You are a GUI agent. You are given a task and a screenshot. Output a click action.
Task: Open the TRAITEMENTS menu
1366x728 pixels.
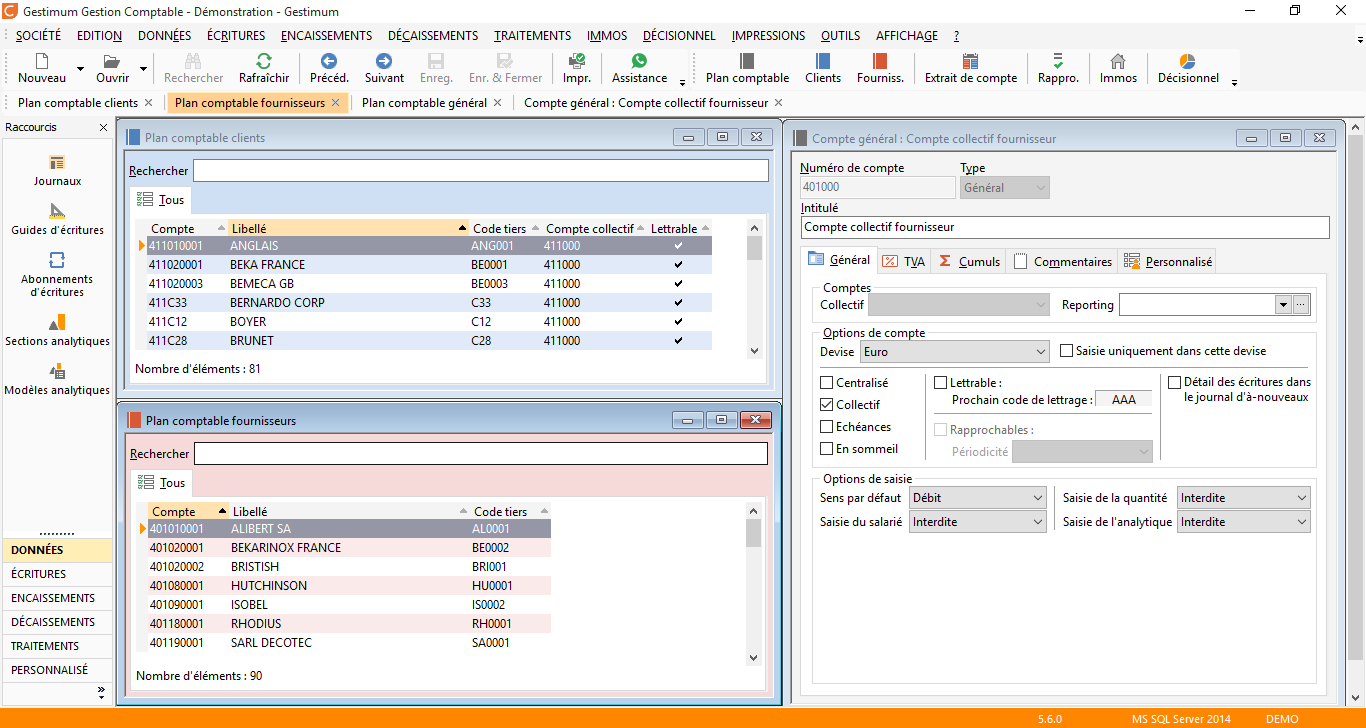coord(533,36)
